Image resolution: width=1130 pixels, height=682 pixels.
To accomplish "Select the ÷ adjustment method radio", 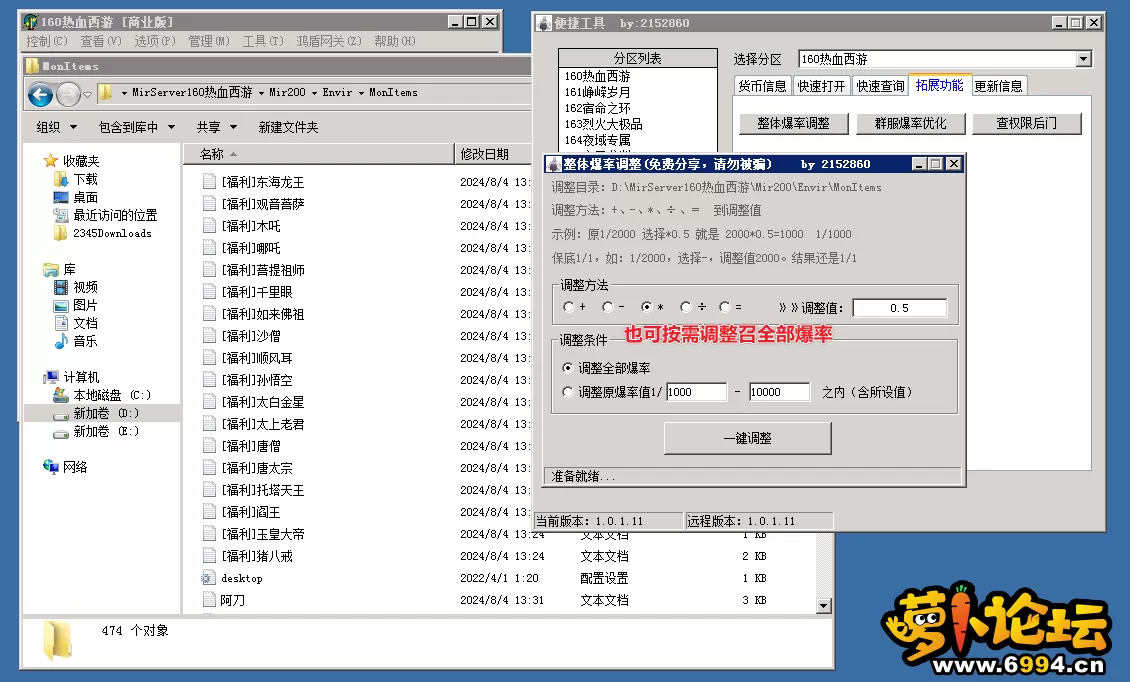I will [685, 307].
